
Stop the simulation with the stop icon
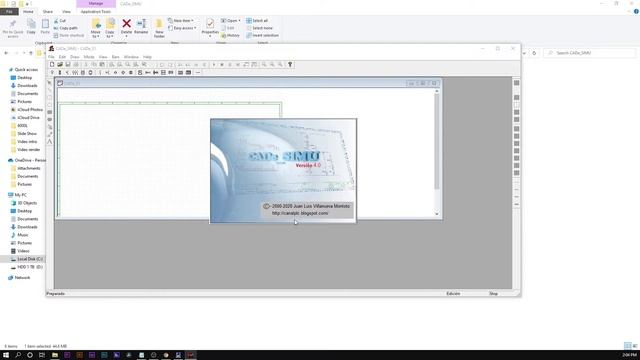coord(222,64)
